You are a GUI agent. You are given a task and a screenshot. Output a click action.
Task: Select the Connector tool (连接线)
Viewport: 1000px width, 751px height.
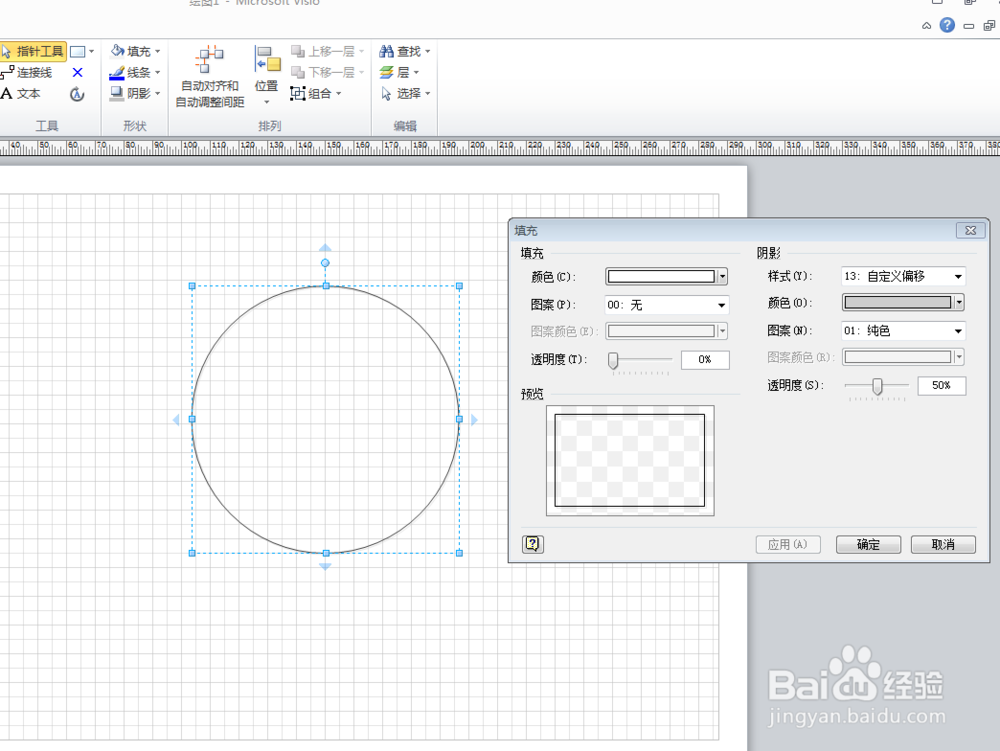click(x=27, y=73)
